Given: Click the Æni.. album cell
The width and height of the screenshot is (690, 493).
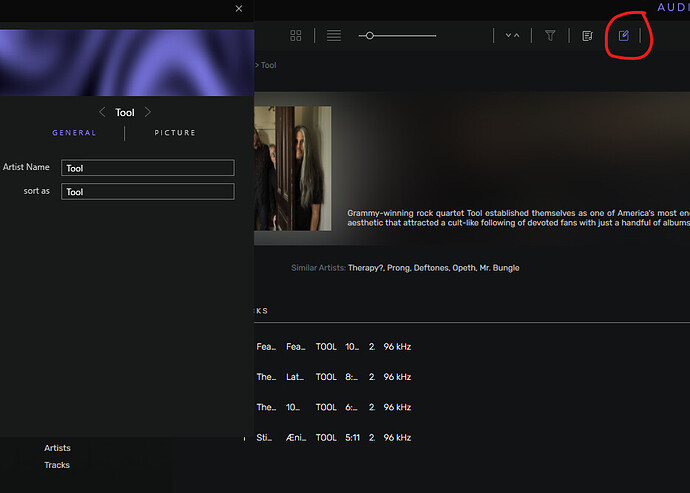Looking at the screenshot, I should pos(296,438).
